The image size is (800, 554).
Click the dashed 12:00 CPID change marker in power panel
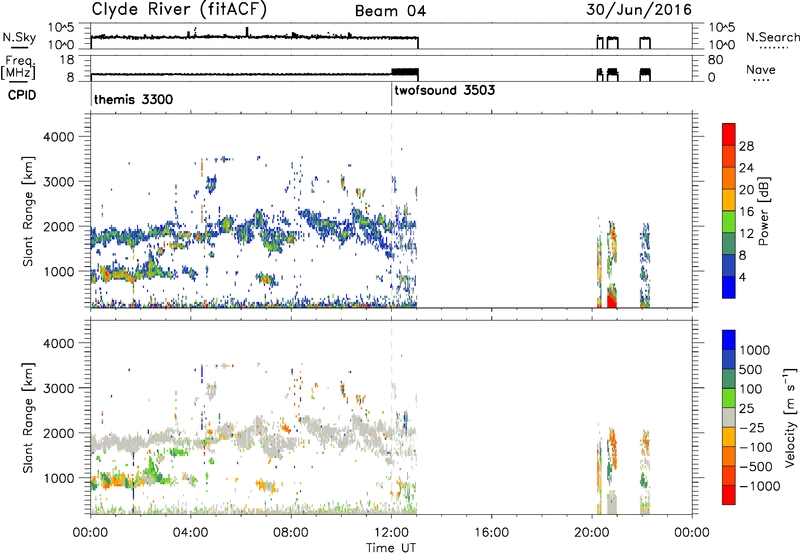pos(391,211)
